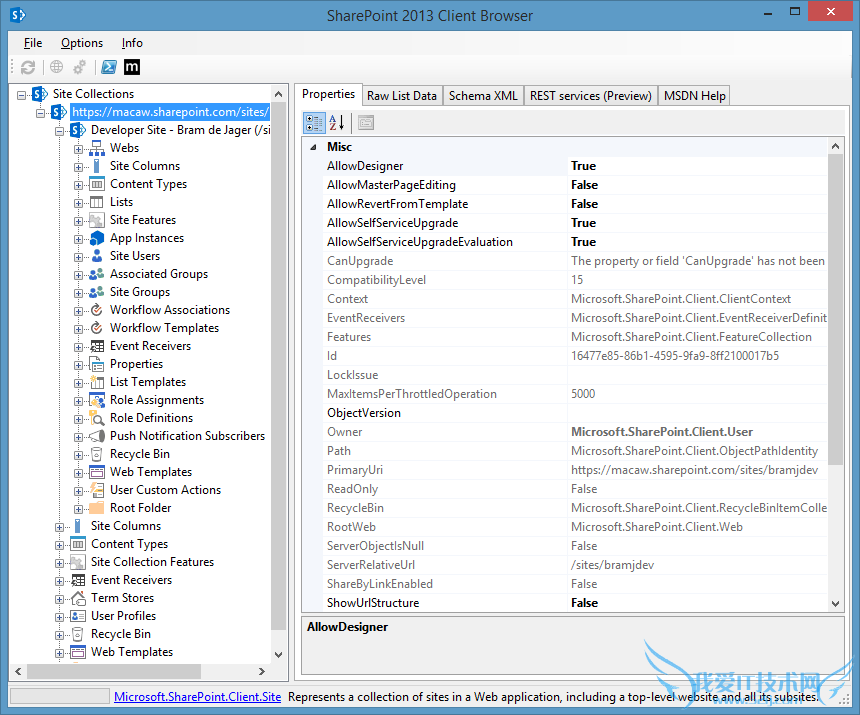Switch to the Schema XML tab
Viewport: 860px width, 715px height.
[483, 95]
